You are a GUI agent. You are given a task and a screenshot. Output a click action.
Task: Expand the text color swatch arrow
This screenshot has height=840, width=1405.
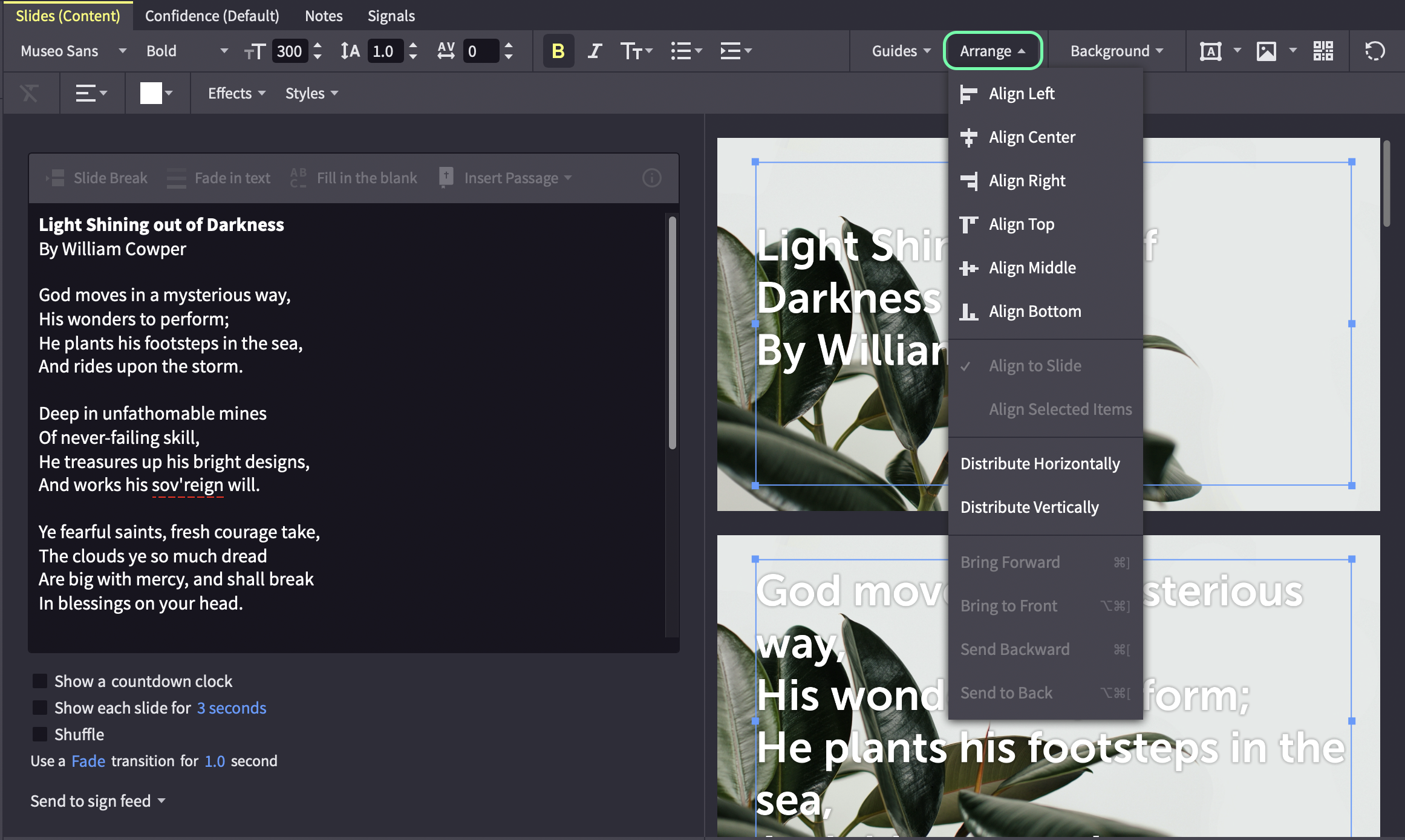coord(169,94)
